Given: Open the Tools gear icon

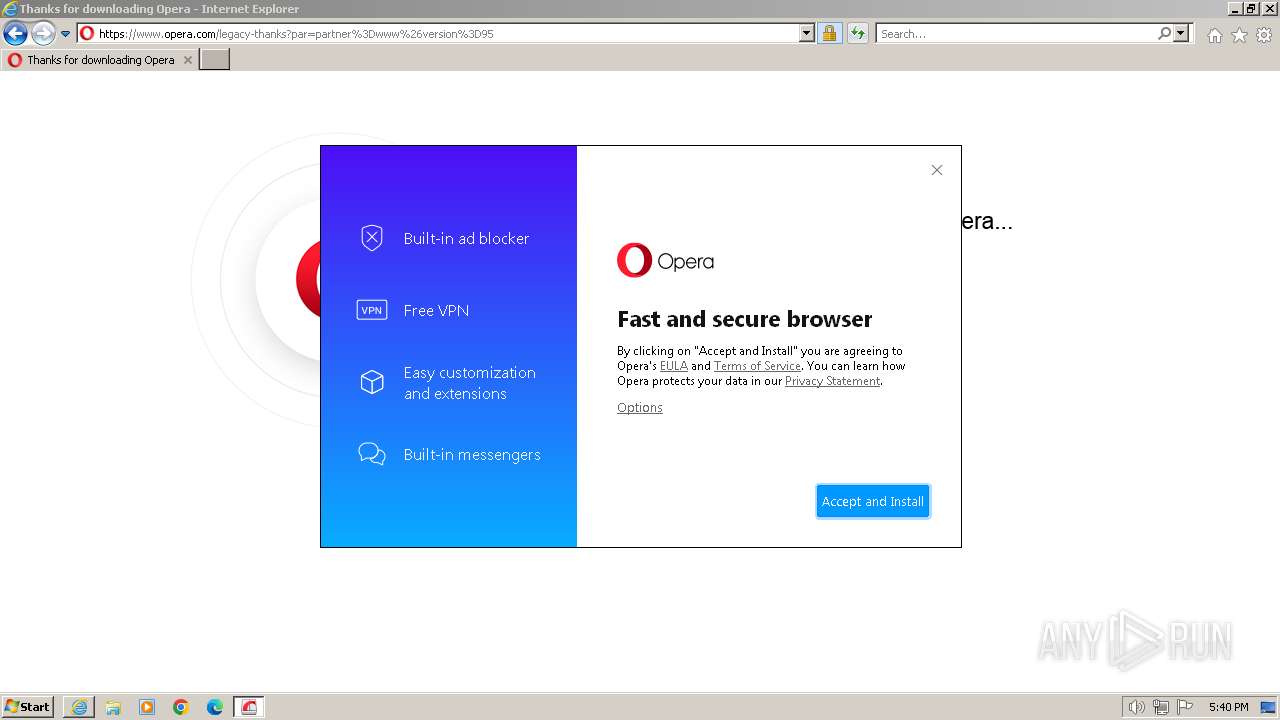Looking at the screenshot, I should [1264, 35].
